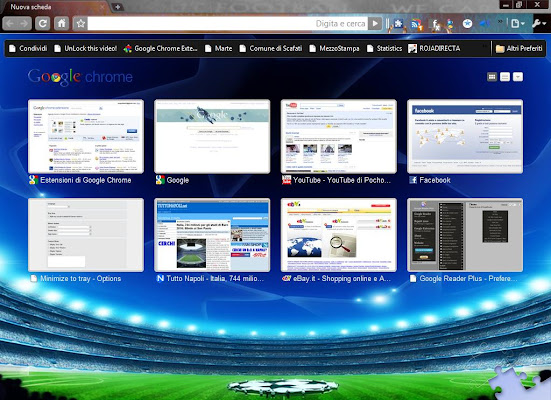The image size is (551, 400).
Task: Click the eBay favicon beside its title
Action: (x=286, y=279)
